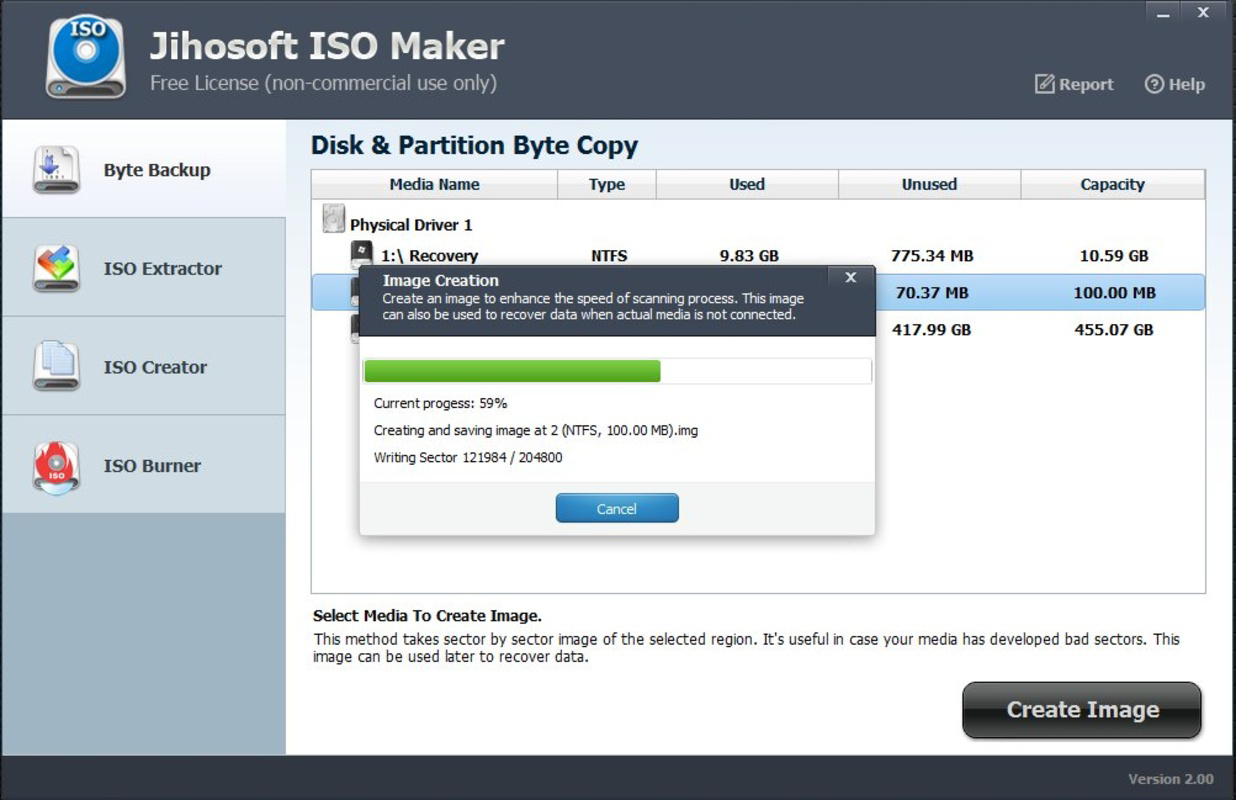
Task: Click the 775.34 MB unused value
Action: coord(932,256)
